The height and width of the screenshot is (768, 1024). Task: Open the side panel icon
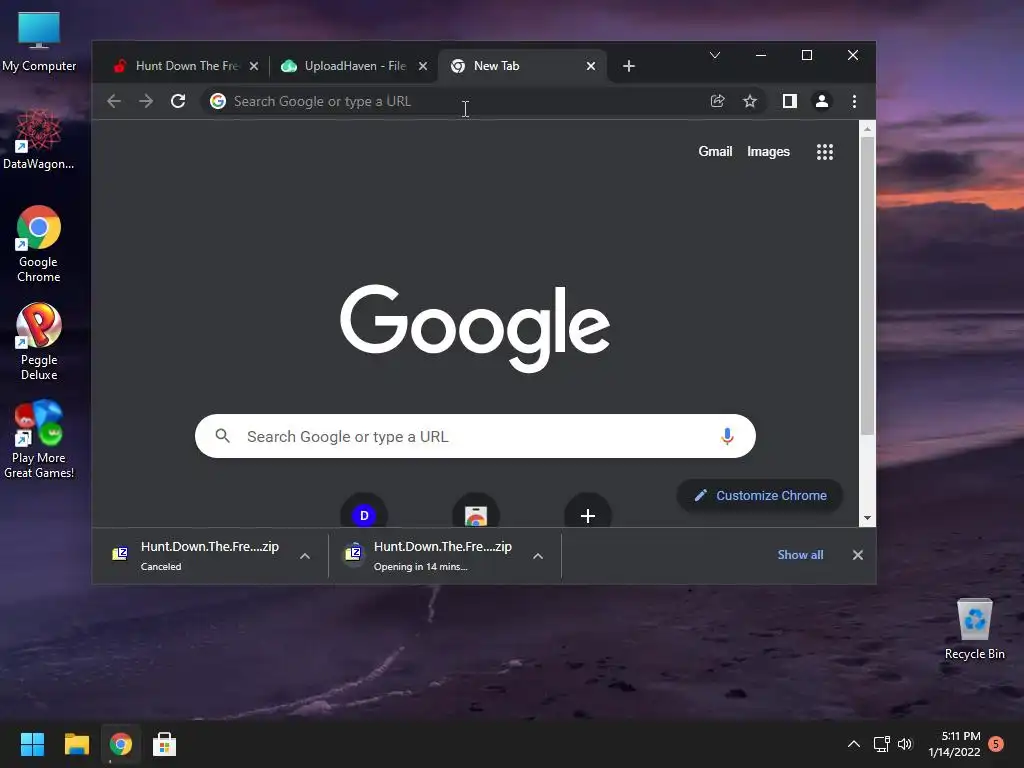point(790,101)
